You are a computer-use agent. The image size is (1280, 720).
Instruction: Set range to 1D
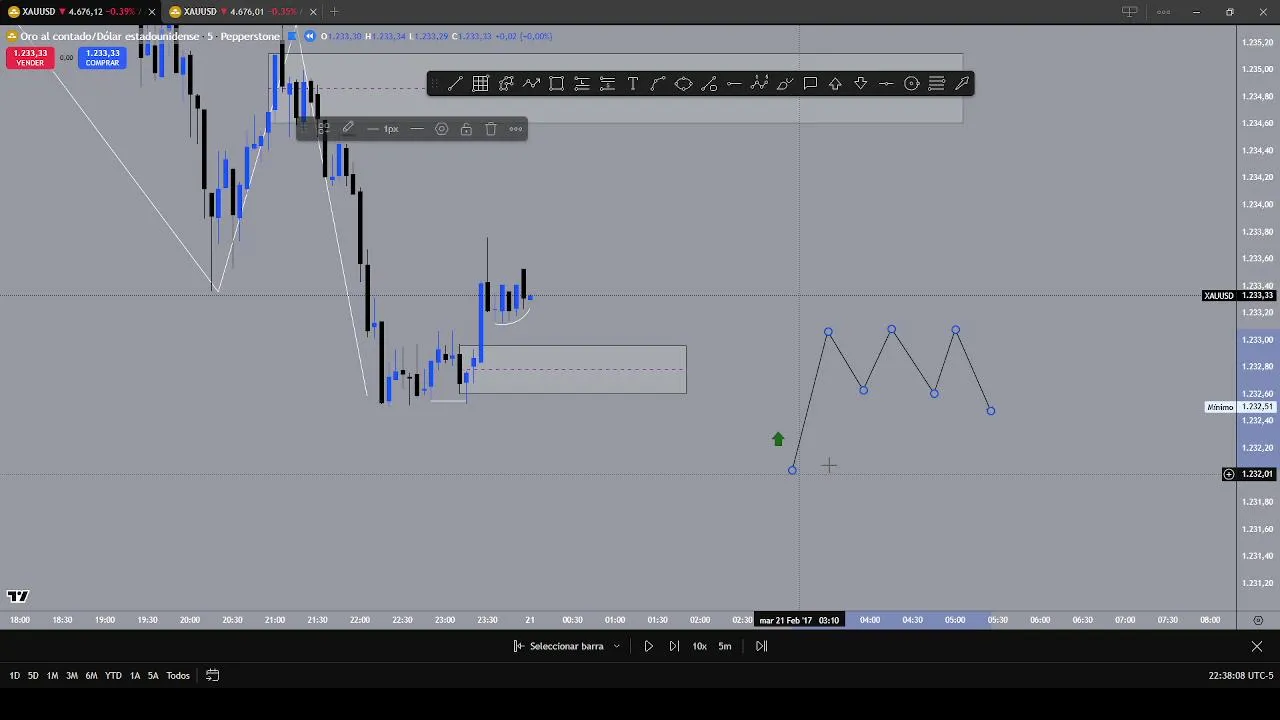point(15,676)
